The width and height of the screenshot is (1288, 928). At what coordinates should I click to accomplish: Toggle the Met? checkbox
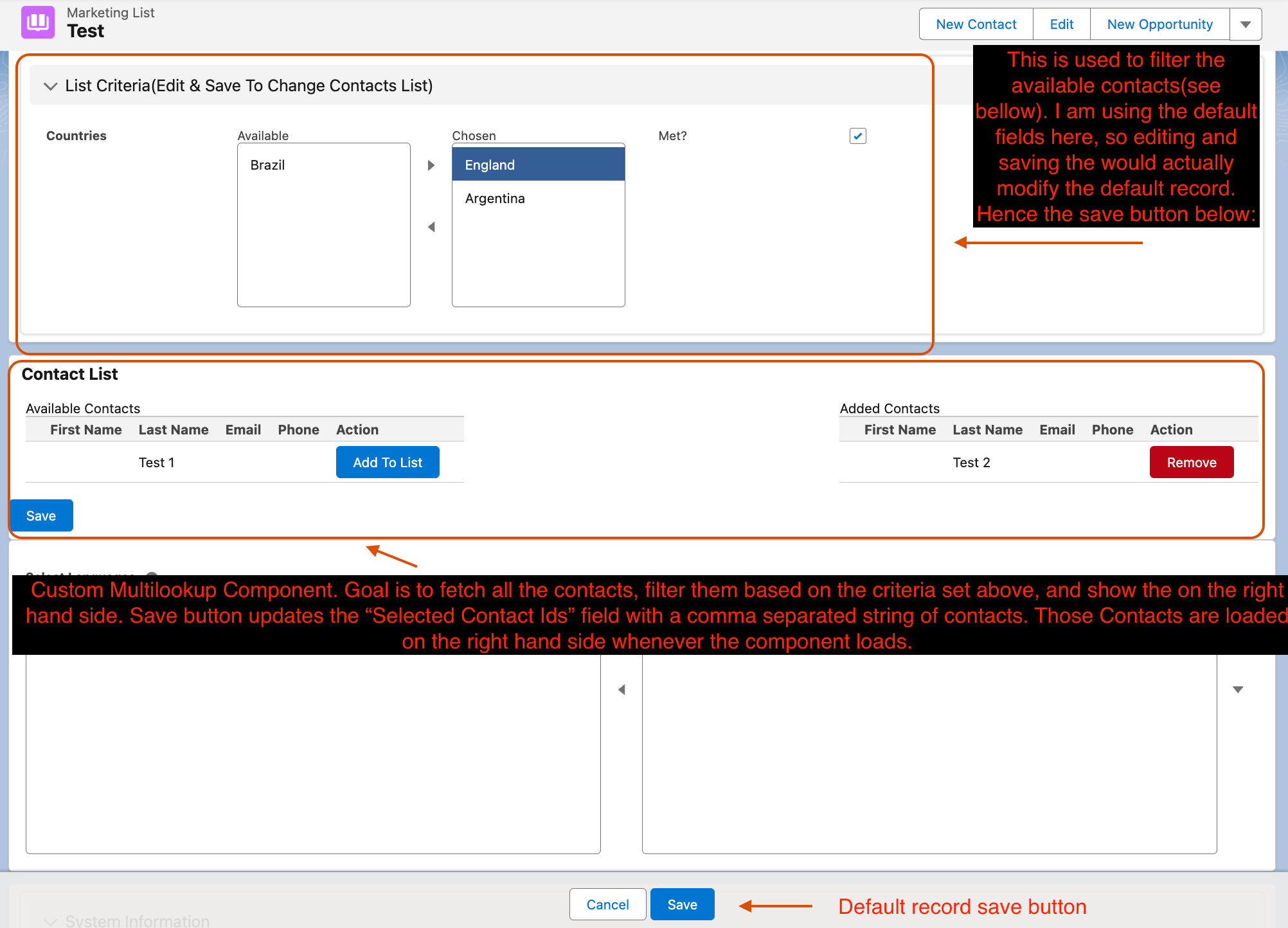tap(857, 136)
